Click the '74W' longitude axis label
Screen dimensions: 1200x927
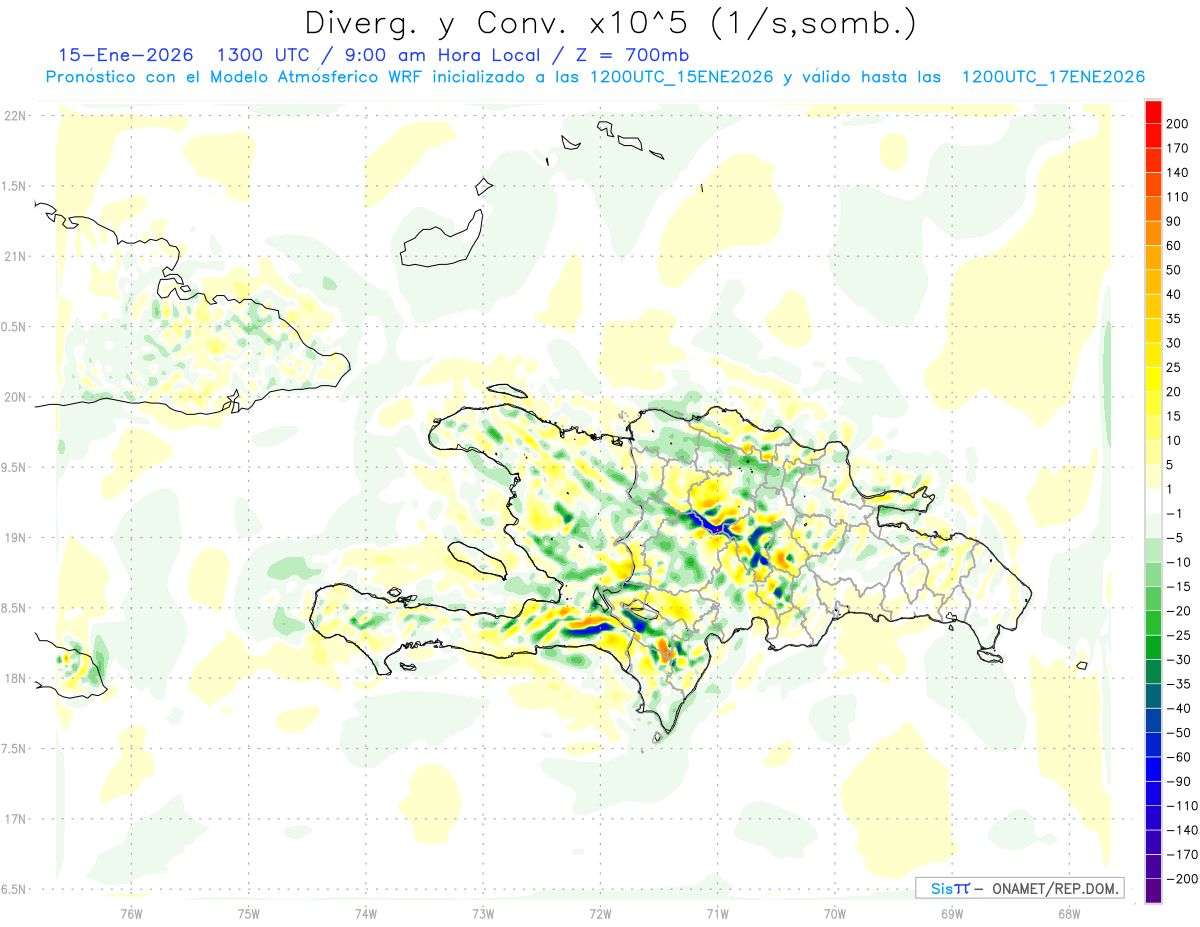(x=366, y=913)
